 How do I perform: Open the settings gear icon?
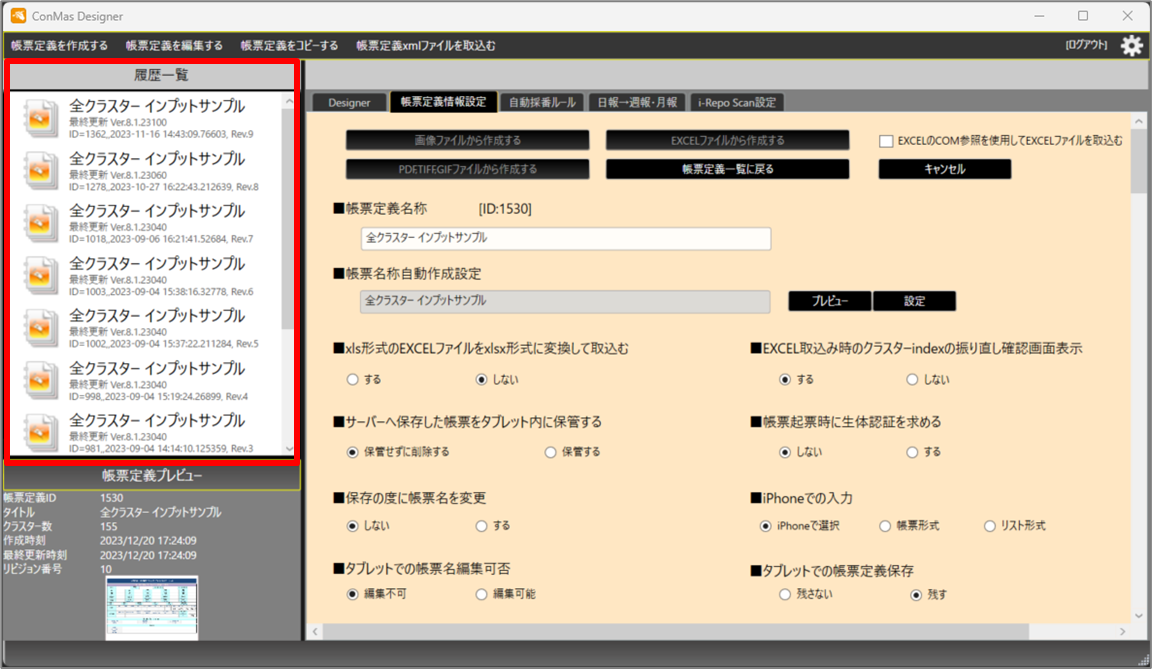1131,45
